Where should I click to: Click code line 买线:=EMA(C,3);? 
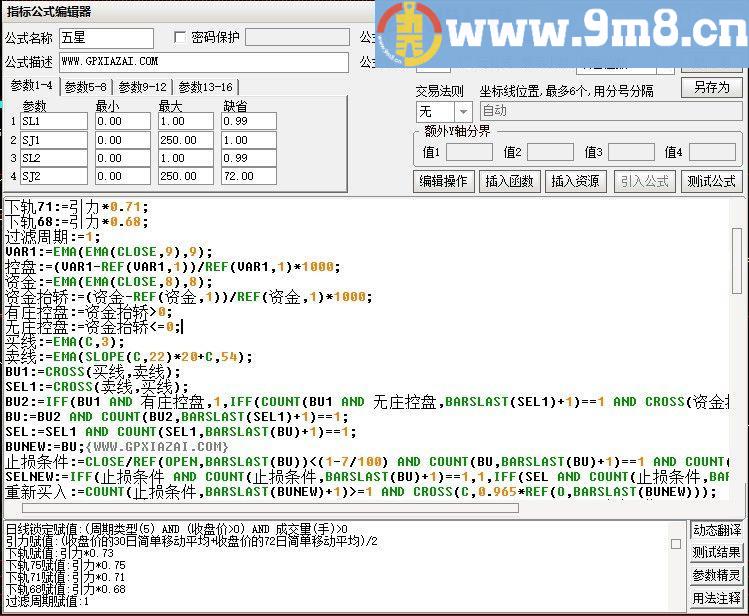tap(64, 342)
